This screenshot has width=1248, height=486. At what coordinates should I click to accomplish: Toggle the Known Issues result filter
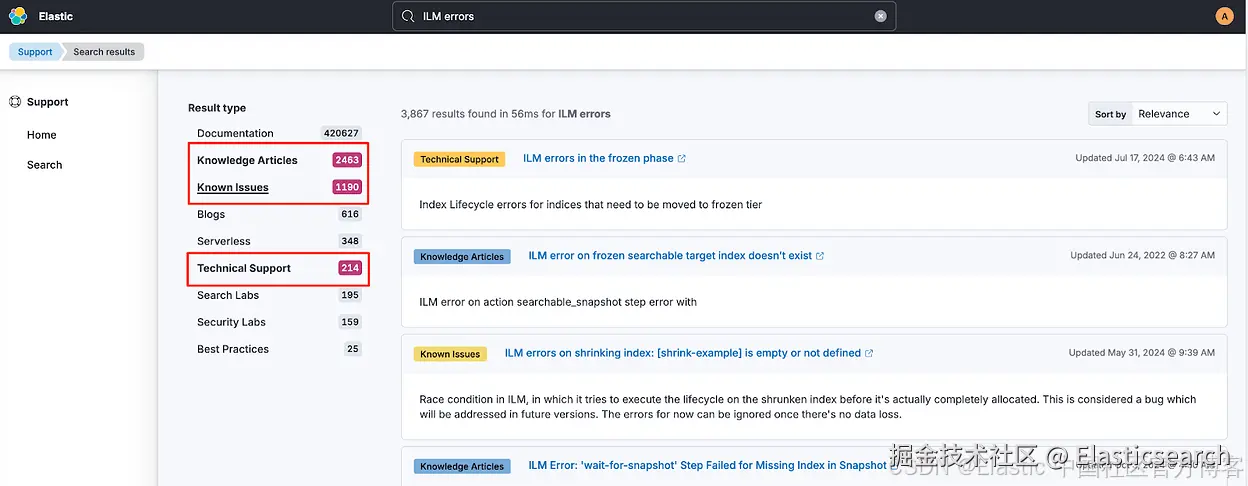point(233,187)
